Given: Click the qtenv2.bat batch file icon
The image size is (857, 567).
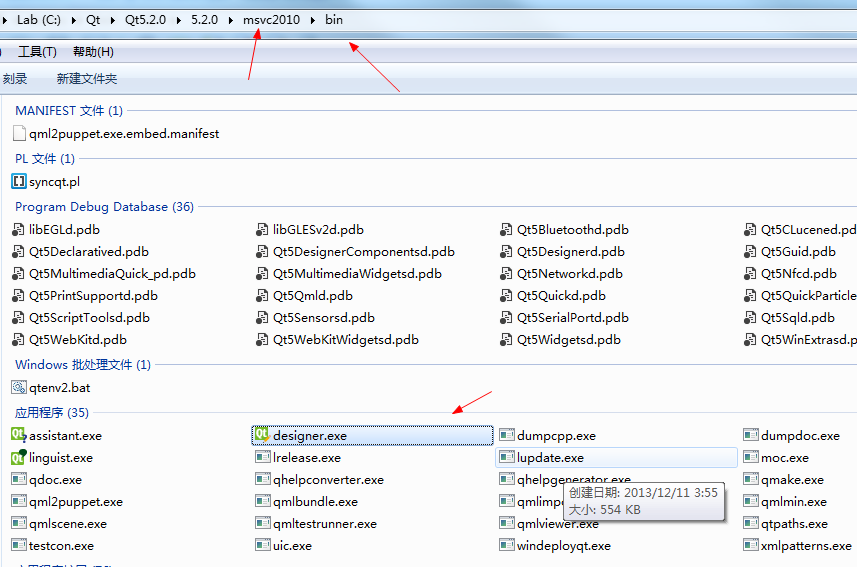Looking at the screenshot, I should (x=19, y=387).
